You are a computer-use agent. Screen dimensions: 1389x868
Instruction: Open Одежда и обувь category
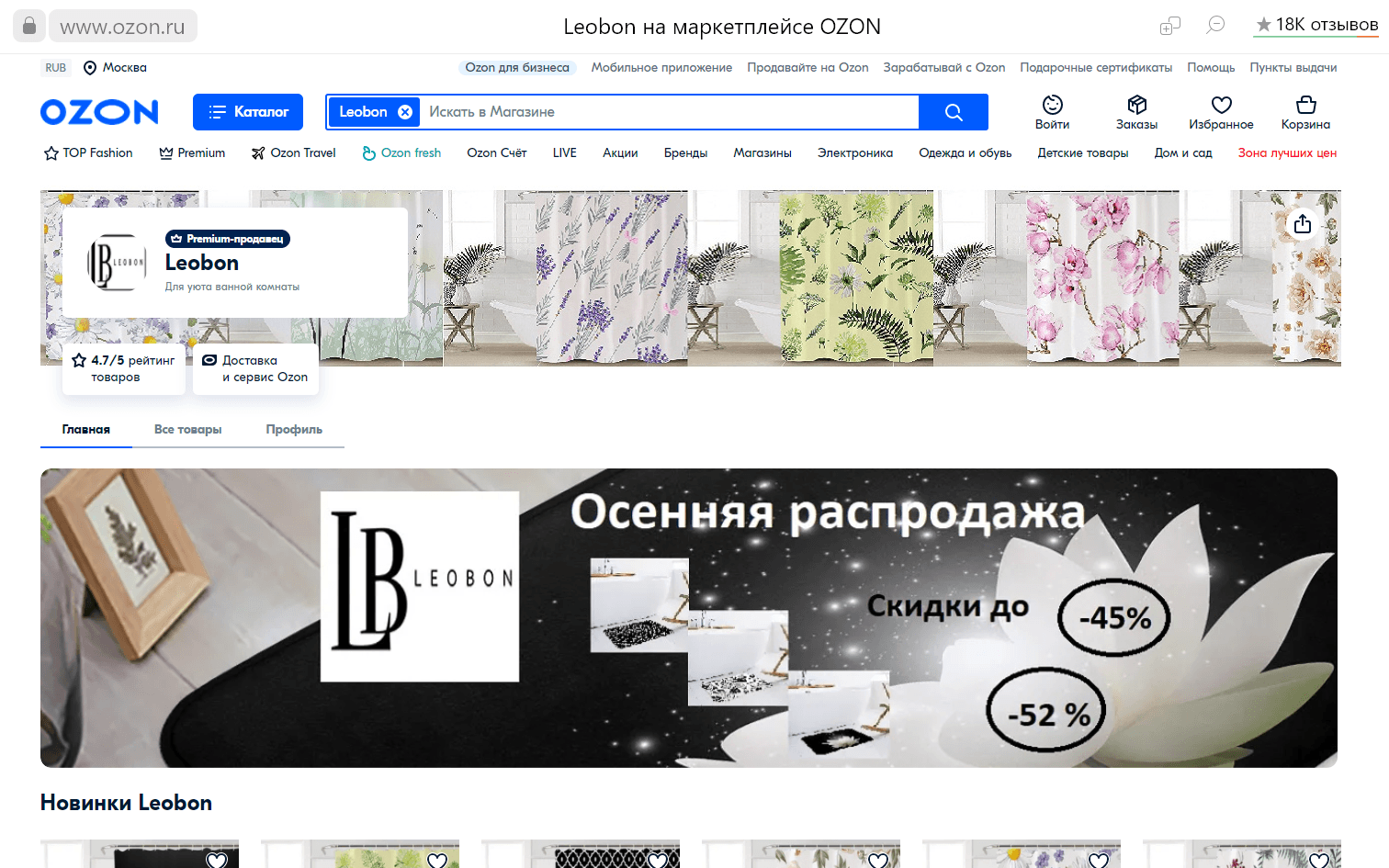coord(966,153)
